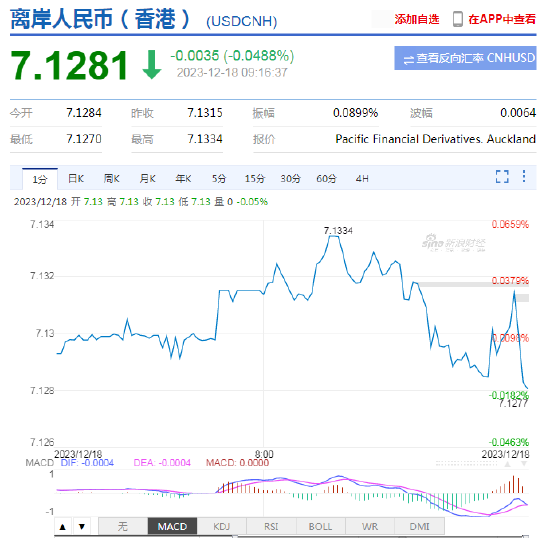Open the three-dot chart options menu
This screenshot has width=550, height=538.
(524, 176)
